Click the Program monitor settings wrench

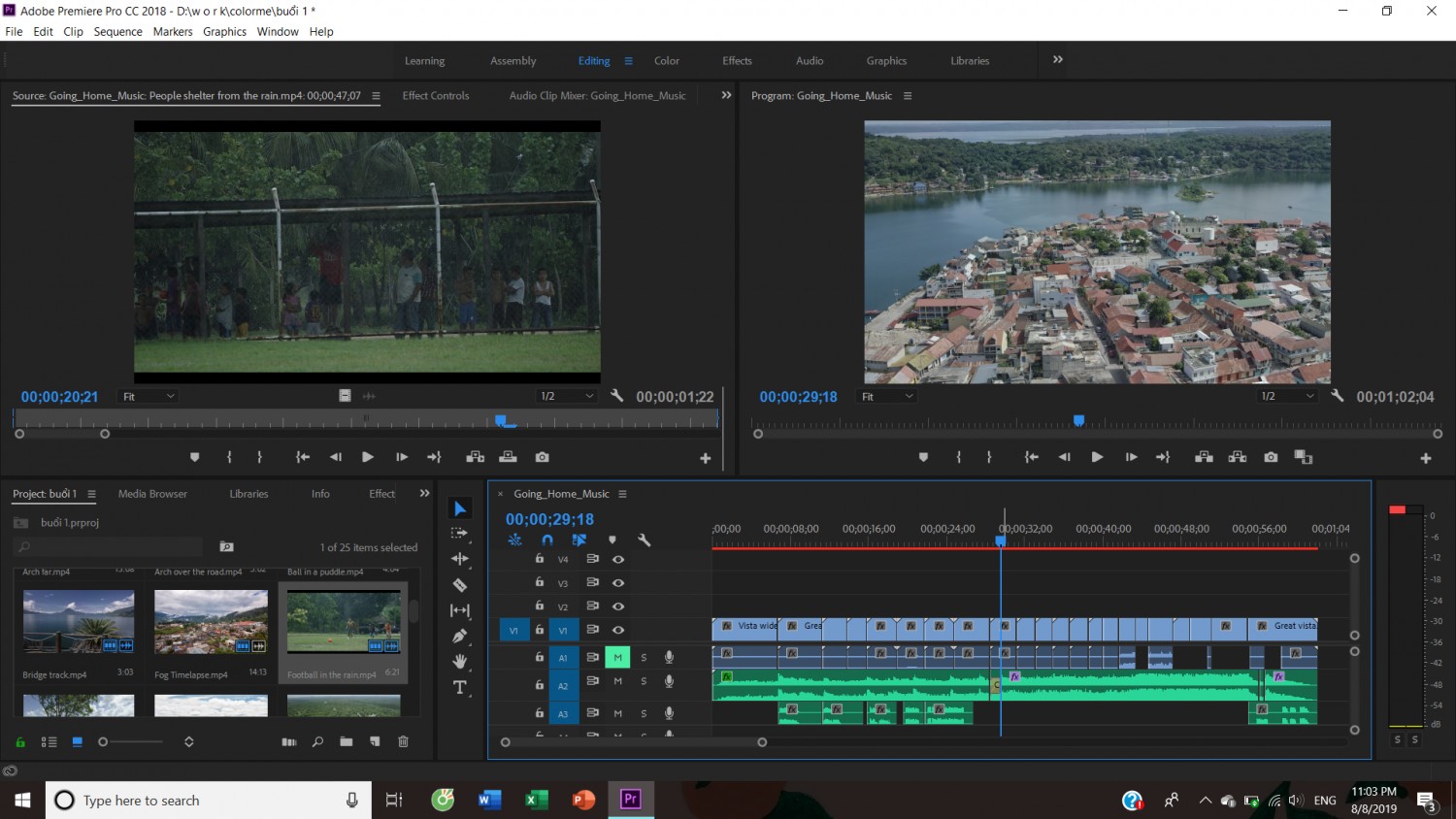[1337, 396]
